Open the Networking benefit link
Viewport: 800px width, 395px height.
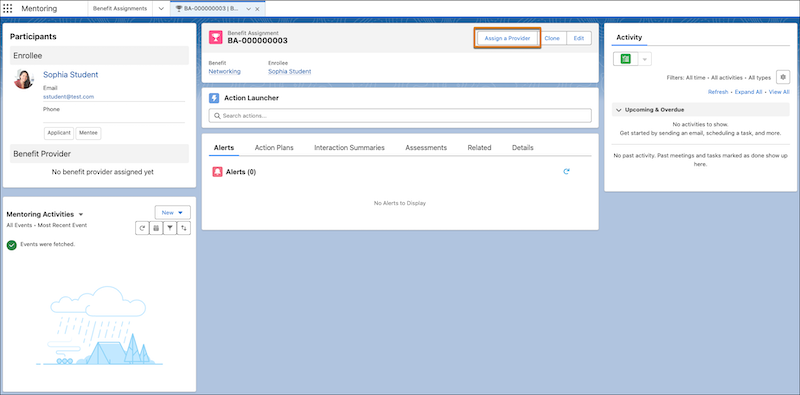pyautogui.click(x=224, y=71)
